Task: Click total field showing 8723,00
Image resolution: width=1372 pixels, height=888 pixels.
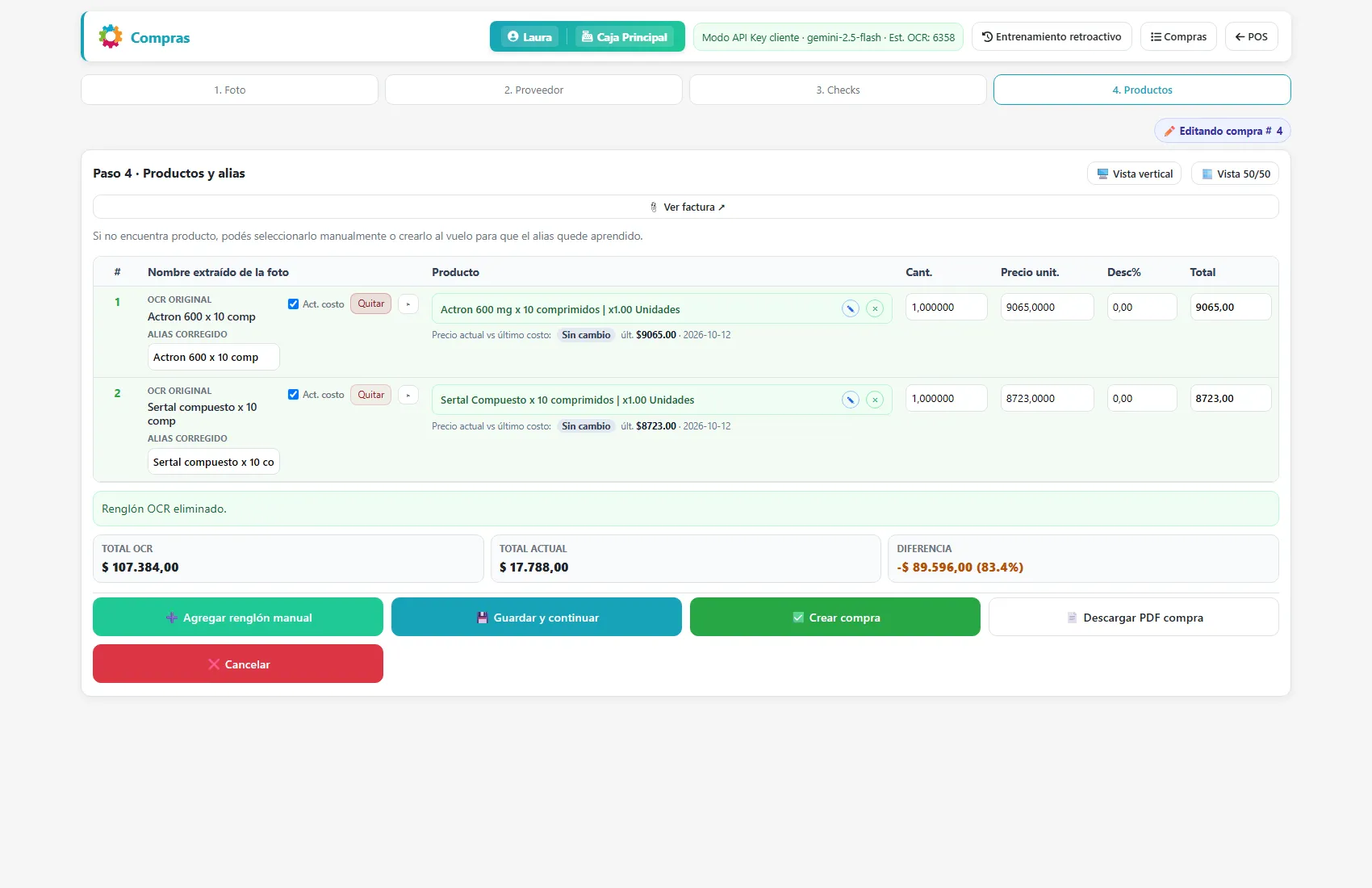Action: coord(1231,398)
